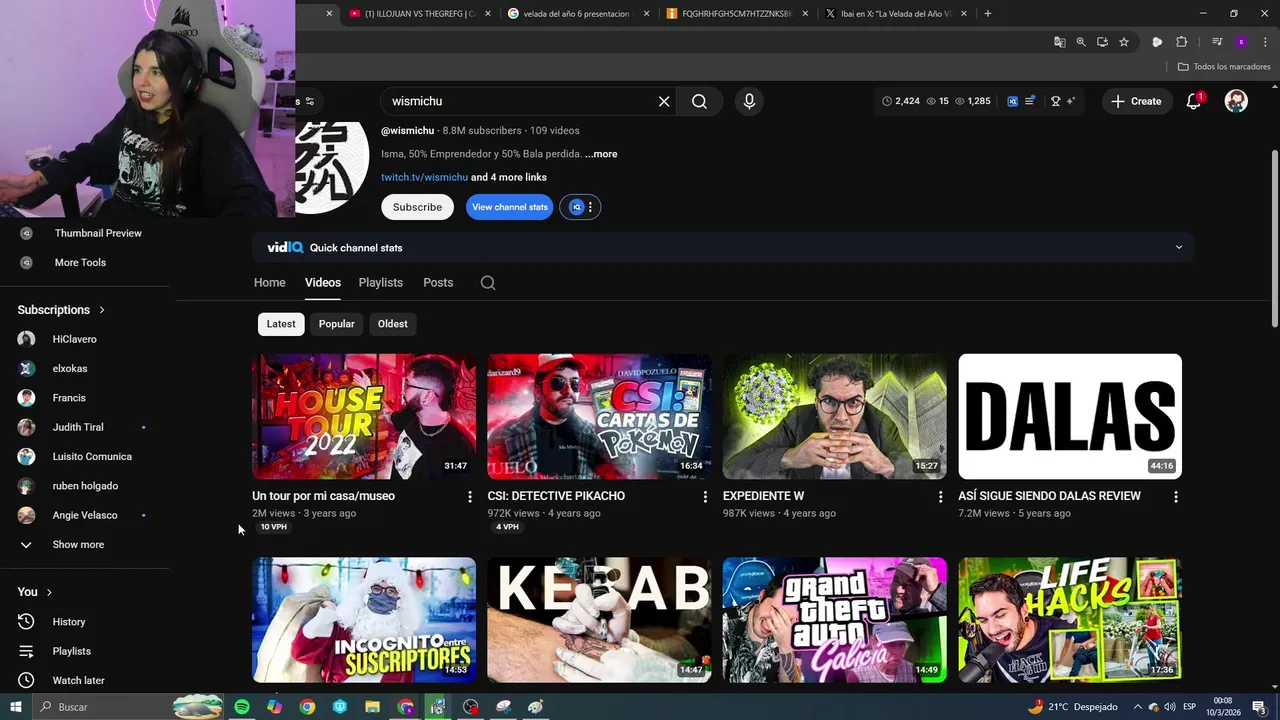Click the YouTube search magnifier button
This screenshot has width=1280, height=720.
[x=699, y=101]
